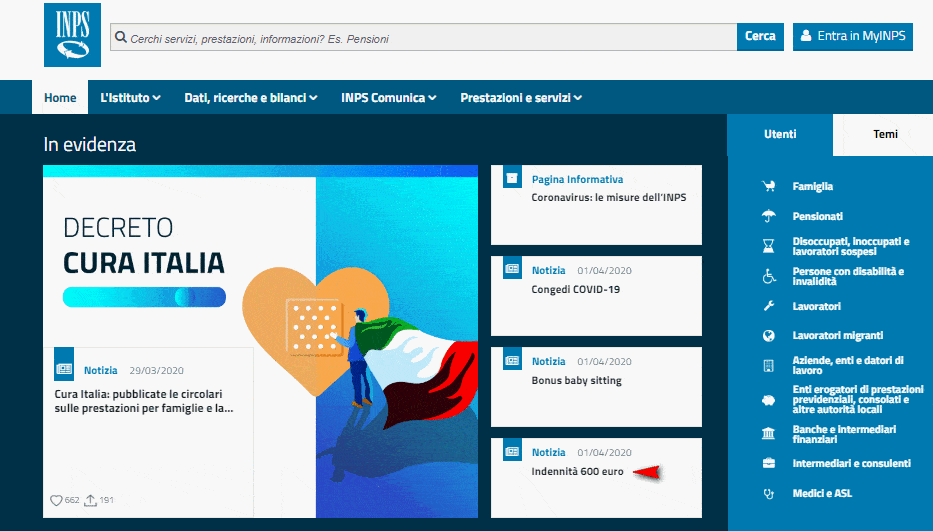This screenshot has width=933, height=531.
Task: Click the piggy bank Enti erogatori icon
Action: [769, 400]
